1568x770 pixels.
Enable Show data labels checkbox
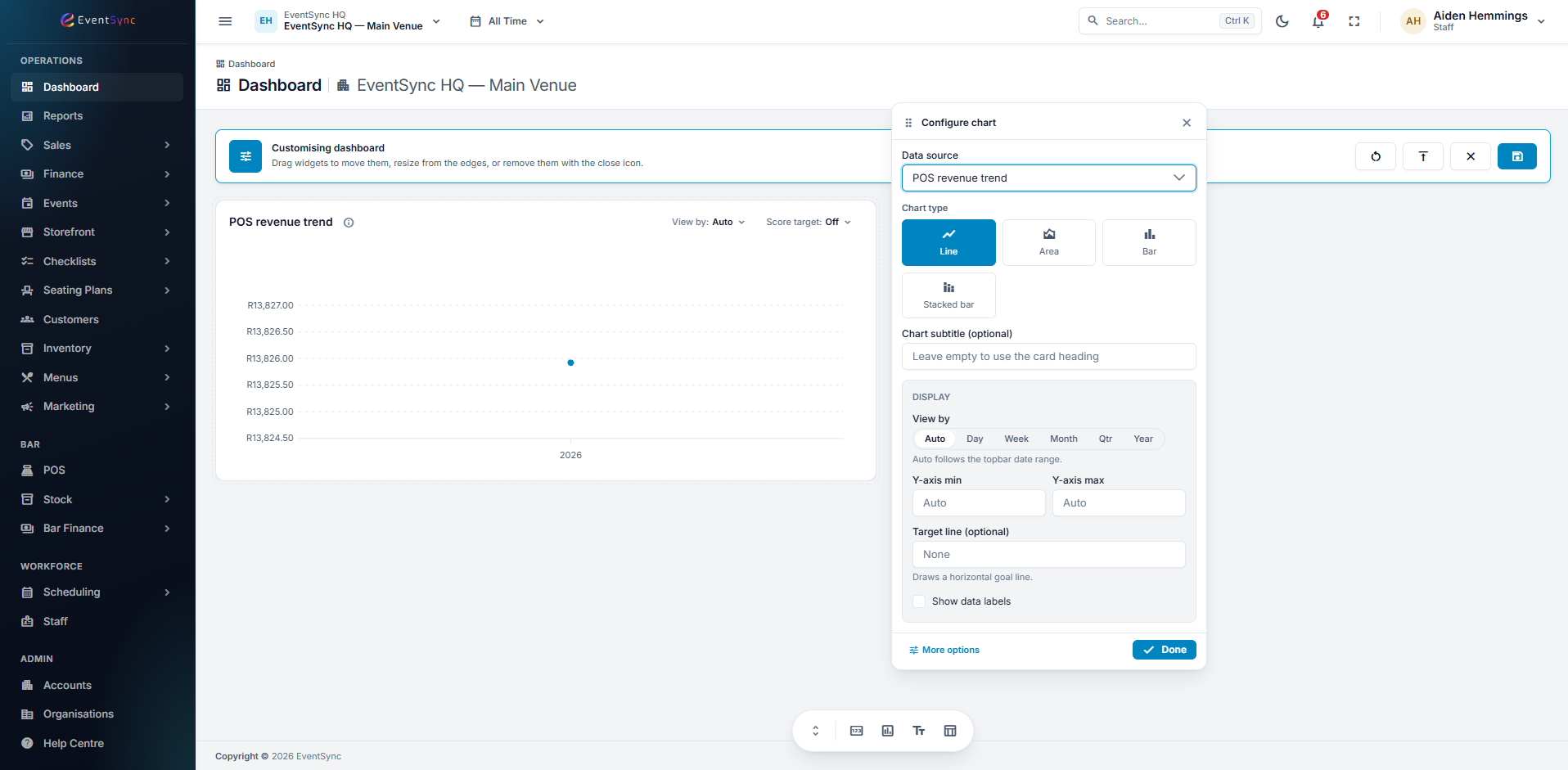(919, 601)
